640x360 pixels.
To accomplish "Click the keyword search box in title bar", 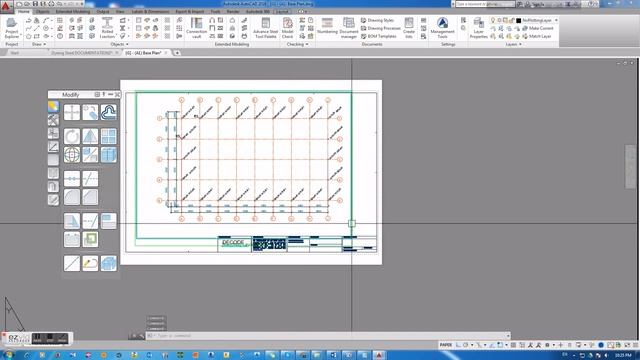I will [484, 4].
